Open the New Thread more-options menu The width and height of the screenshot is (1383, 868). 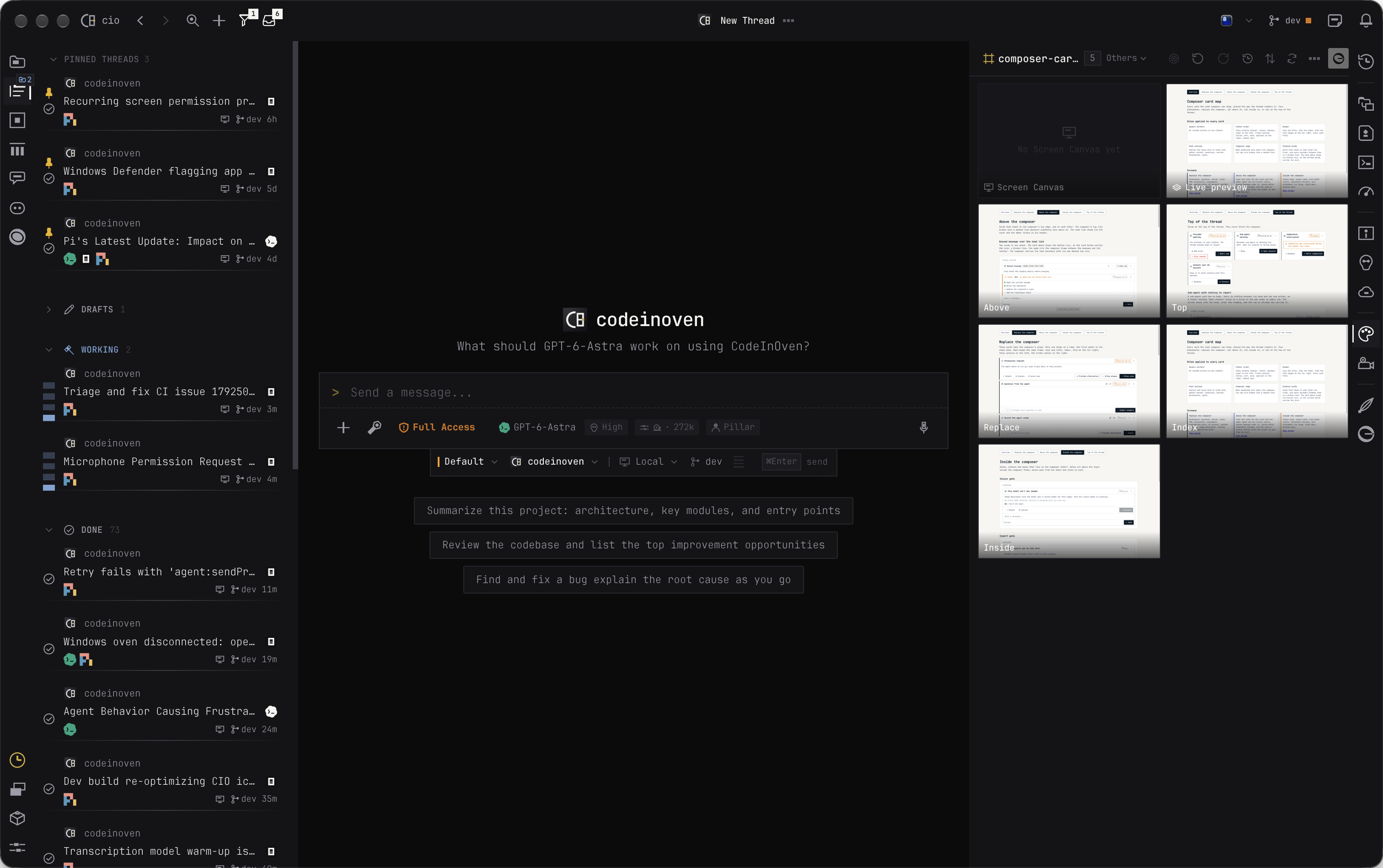click(x=788, y=21)
